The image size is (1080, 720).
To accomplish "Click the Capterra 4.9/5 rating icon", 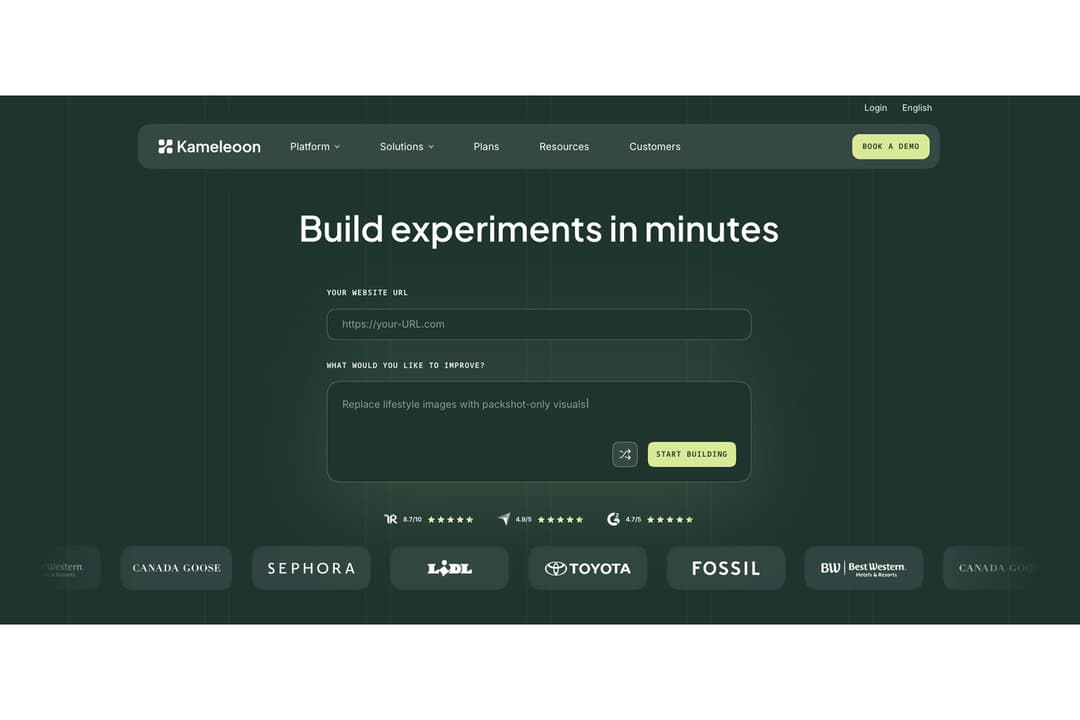I will pyautogui.click(x=504, y=519).
